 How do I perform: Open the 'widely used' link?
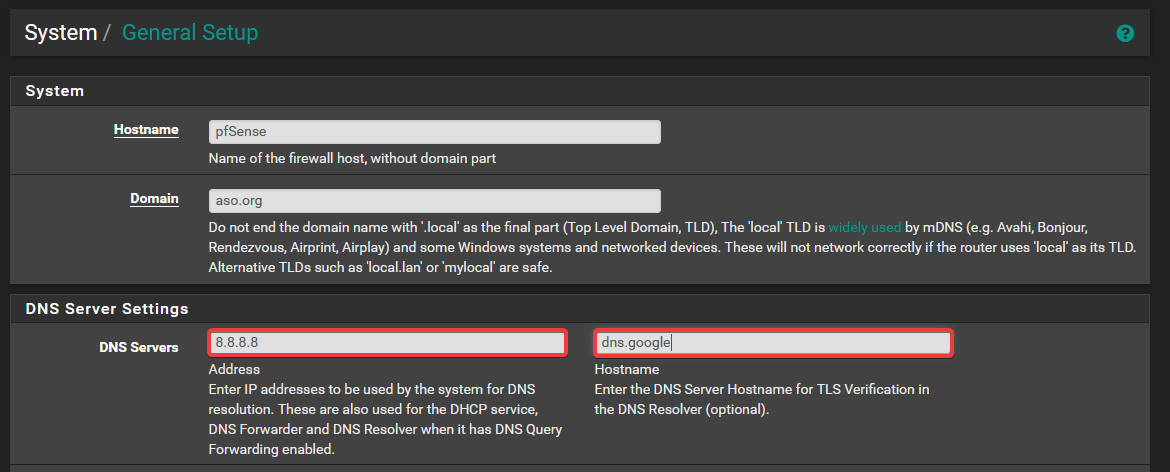[865, 227]
